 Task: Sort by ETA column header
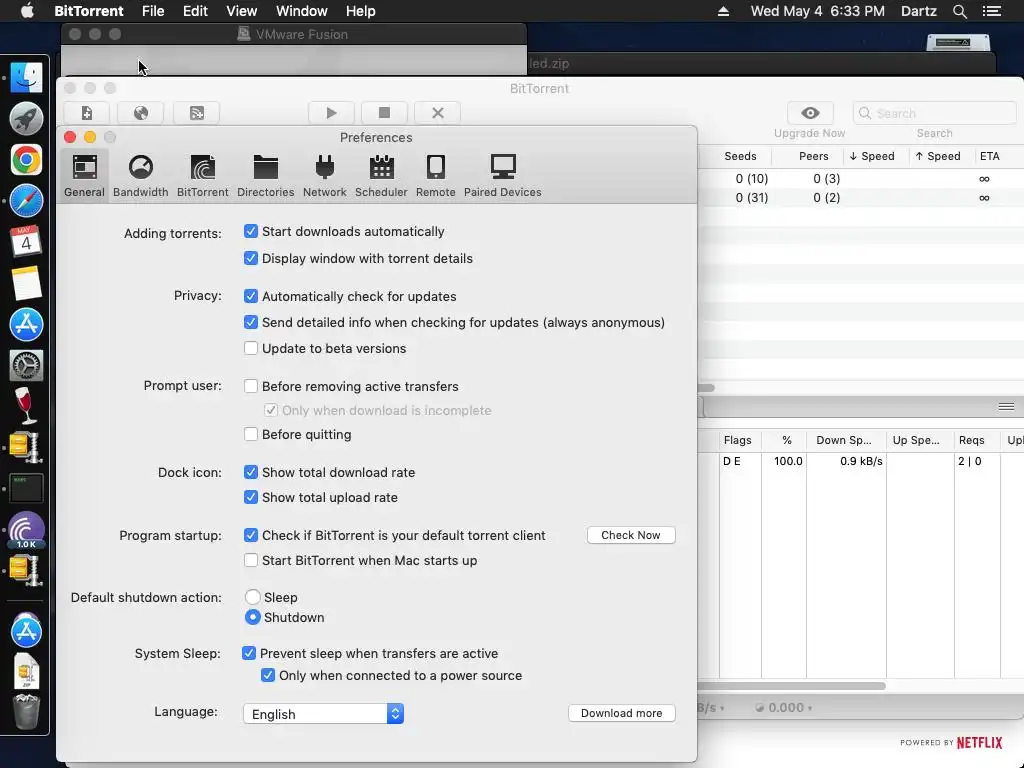[989, 156]
